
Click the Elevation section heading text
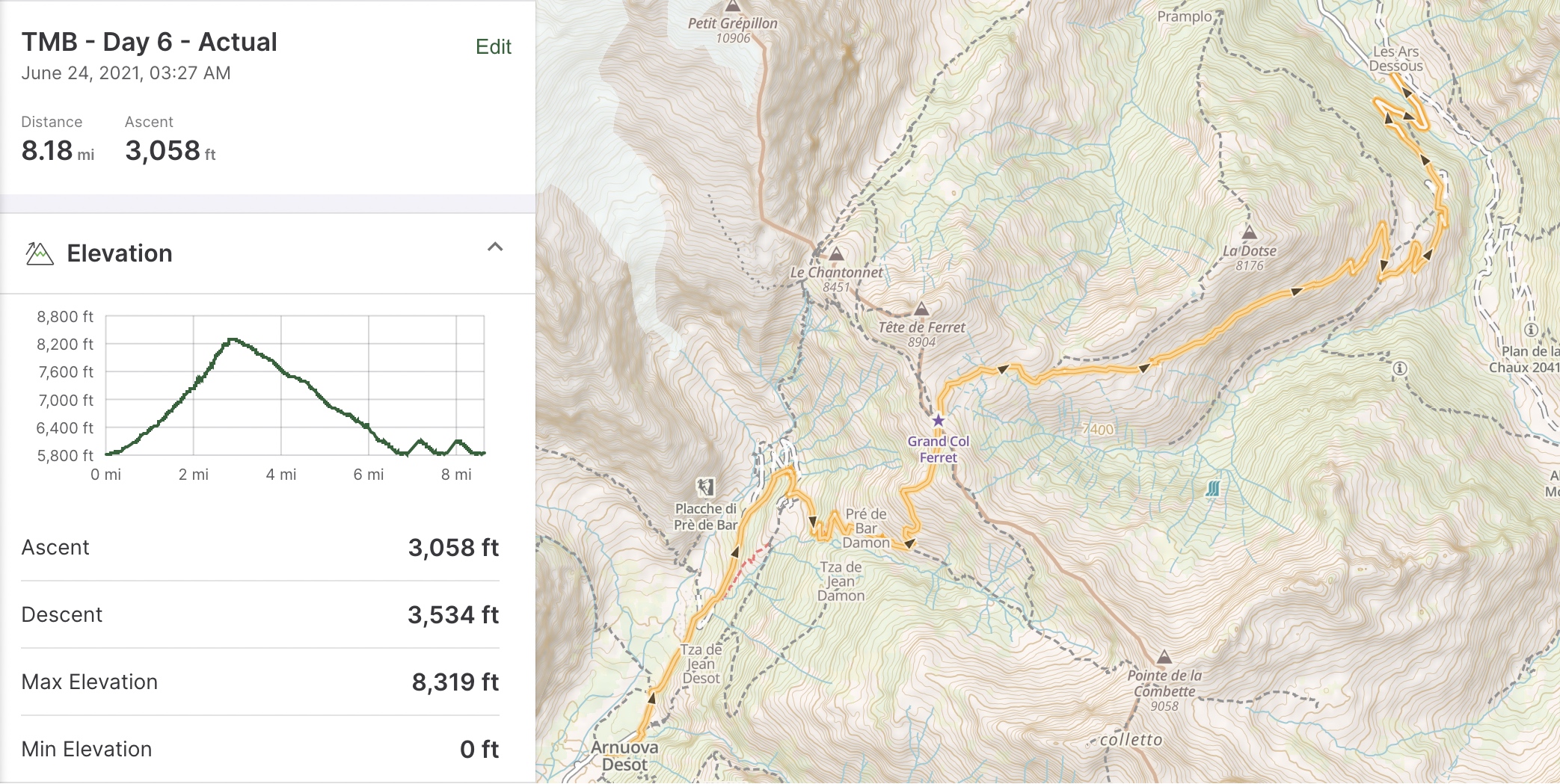coord(120,254)
